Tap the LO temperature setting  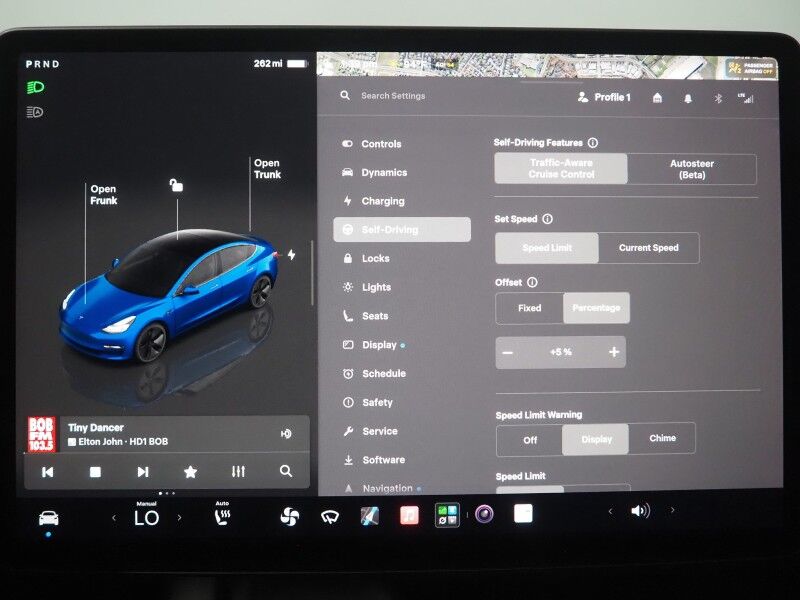(x=146, y=518)
